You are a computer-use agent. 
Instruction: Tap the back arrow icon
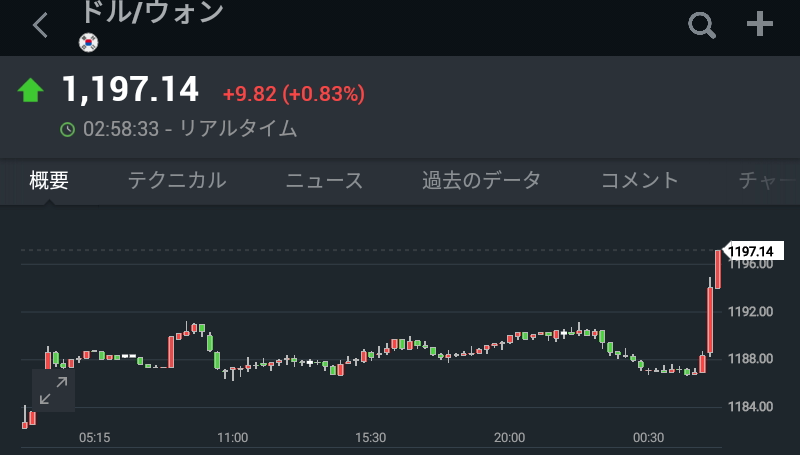click(x=40, y=26)
